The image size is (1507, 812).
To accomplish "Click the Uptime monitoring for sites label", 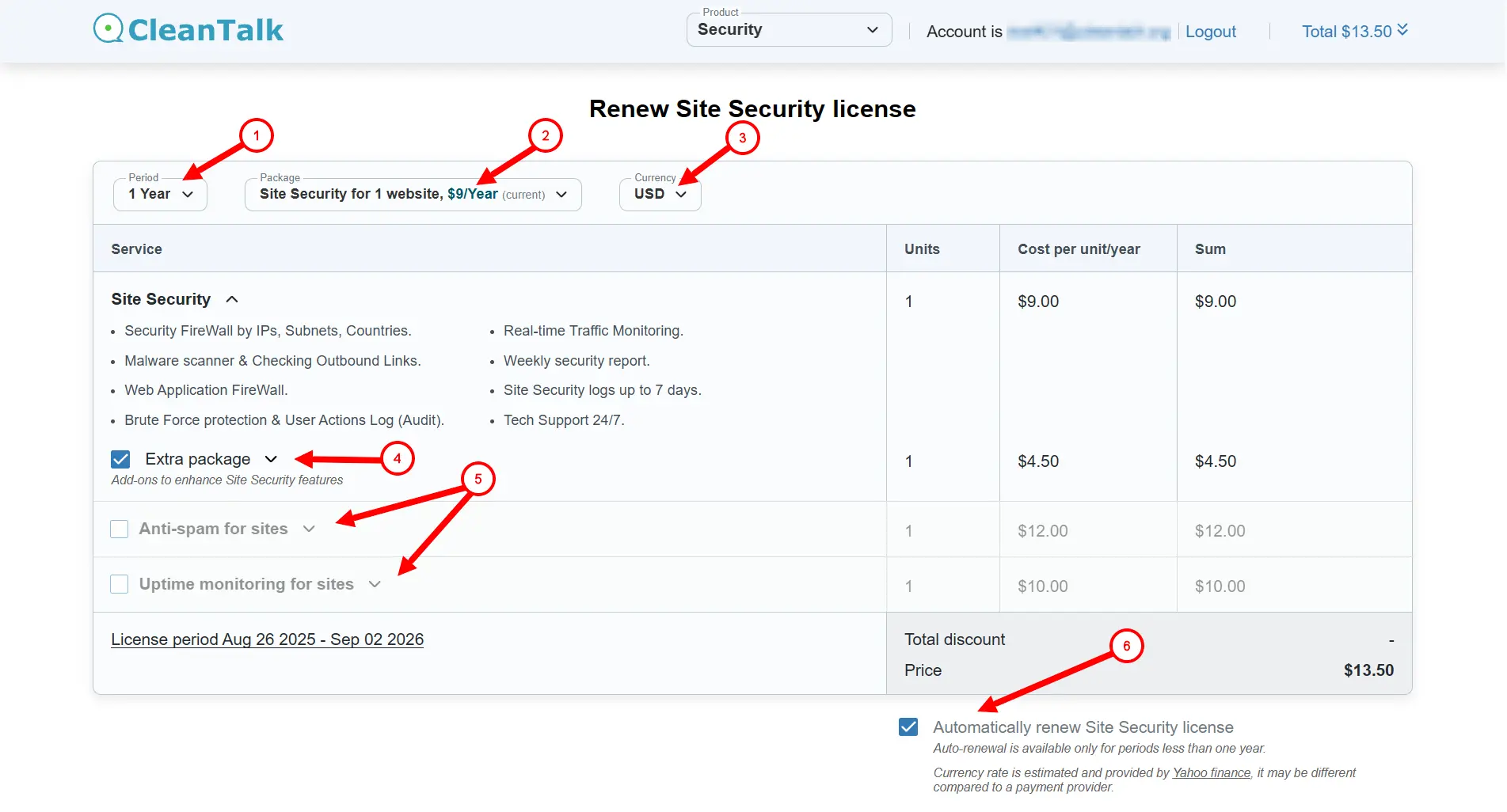I will (246, 584).
